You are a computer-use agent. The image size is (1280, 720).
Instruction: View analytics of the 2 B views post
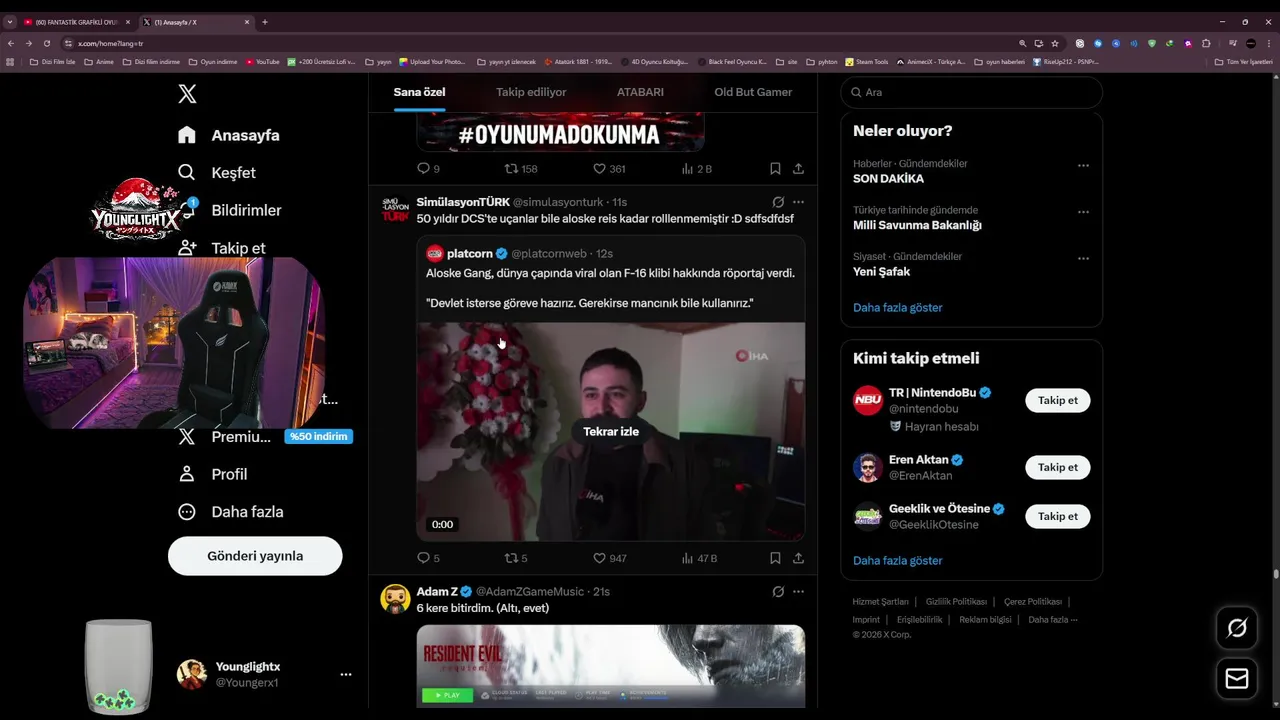[696, 169]
